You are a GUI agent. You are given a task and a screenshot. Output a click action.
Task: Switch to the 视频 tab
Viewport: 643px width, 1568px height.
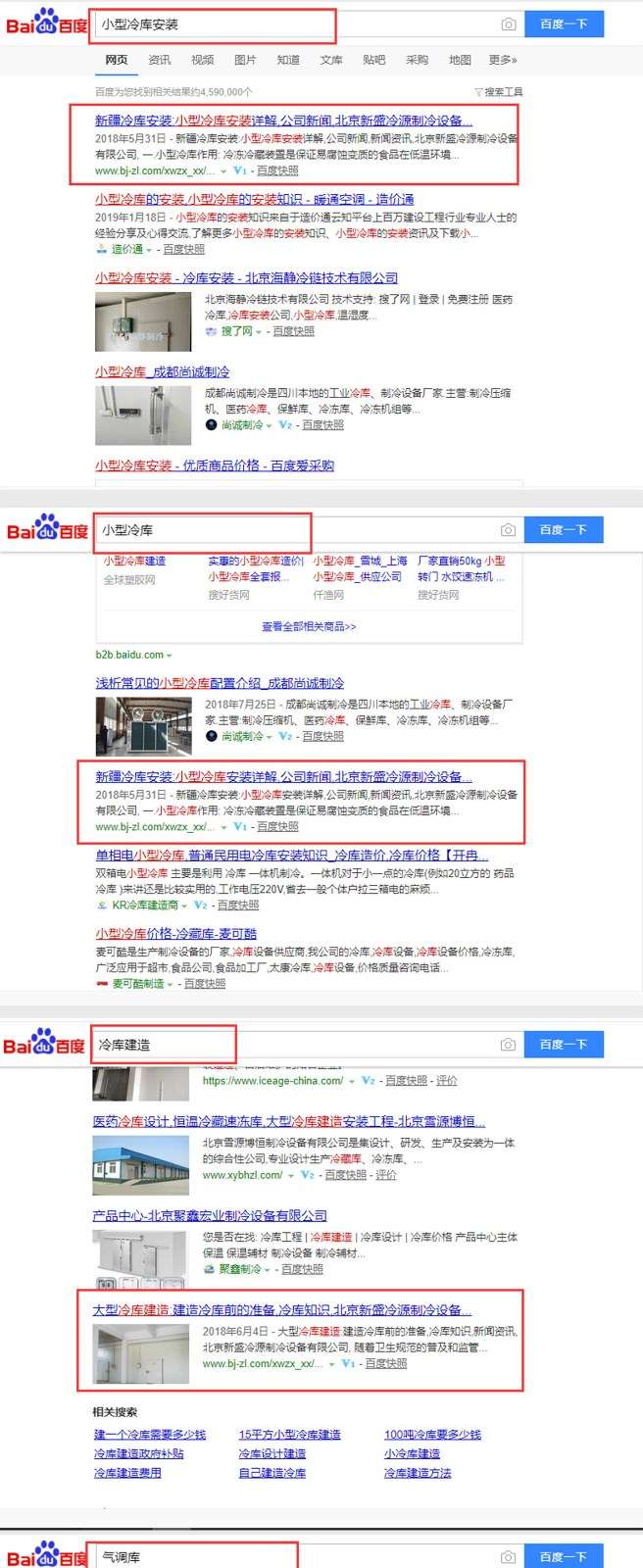(x=202, y=60)
